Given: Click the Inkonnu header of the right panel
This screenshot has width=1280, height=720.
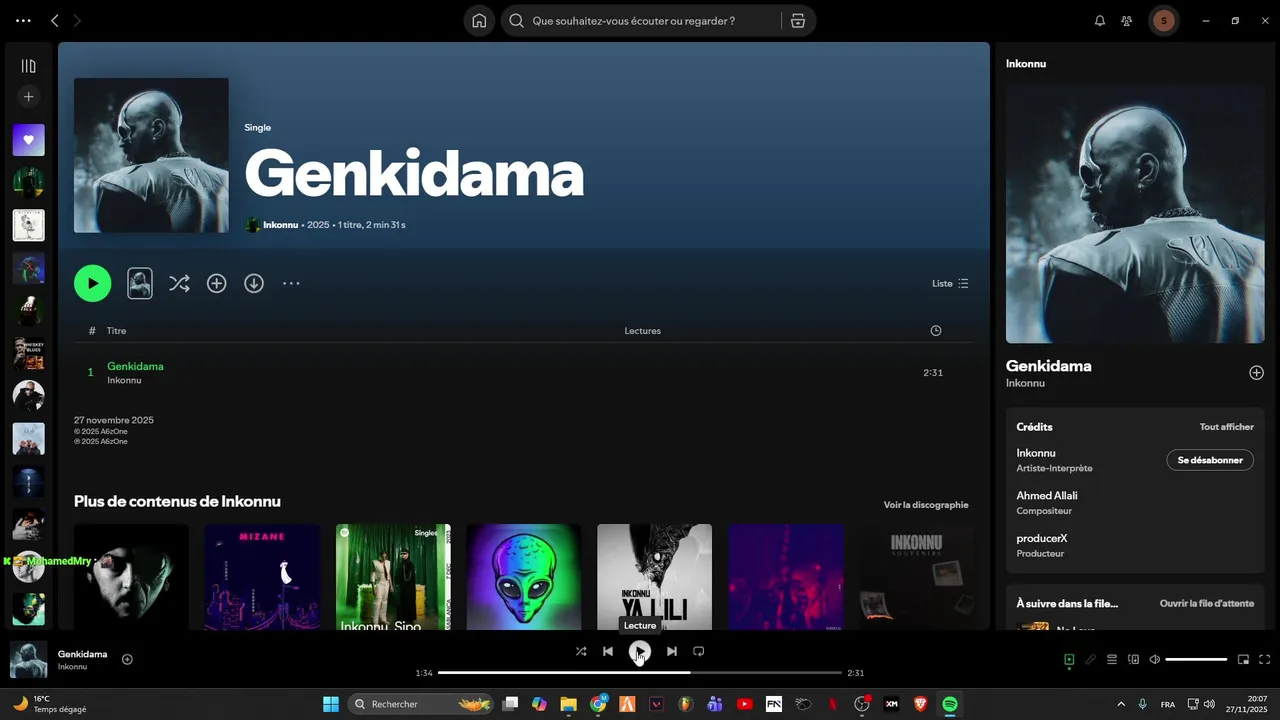Looking at the screenshot, I should pos(1026,63).
